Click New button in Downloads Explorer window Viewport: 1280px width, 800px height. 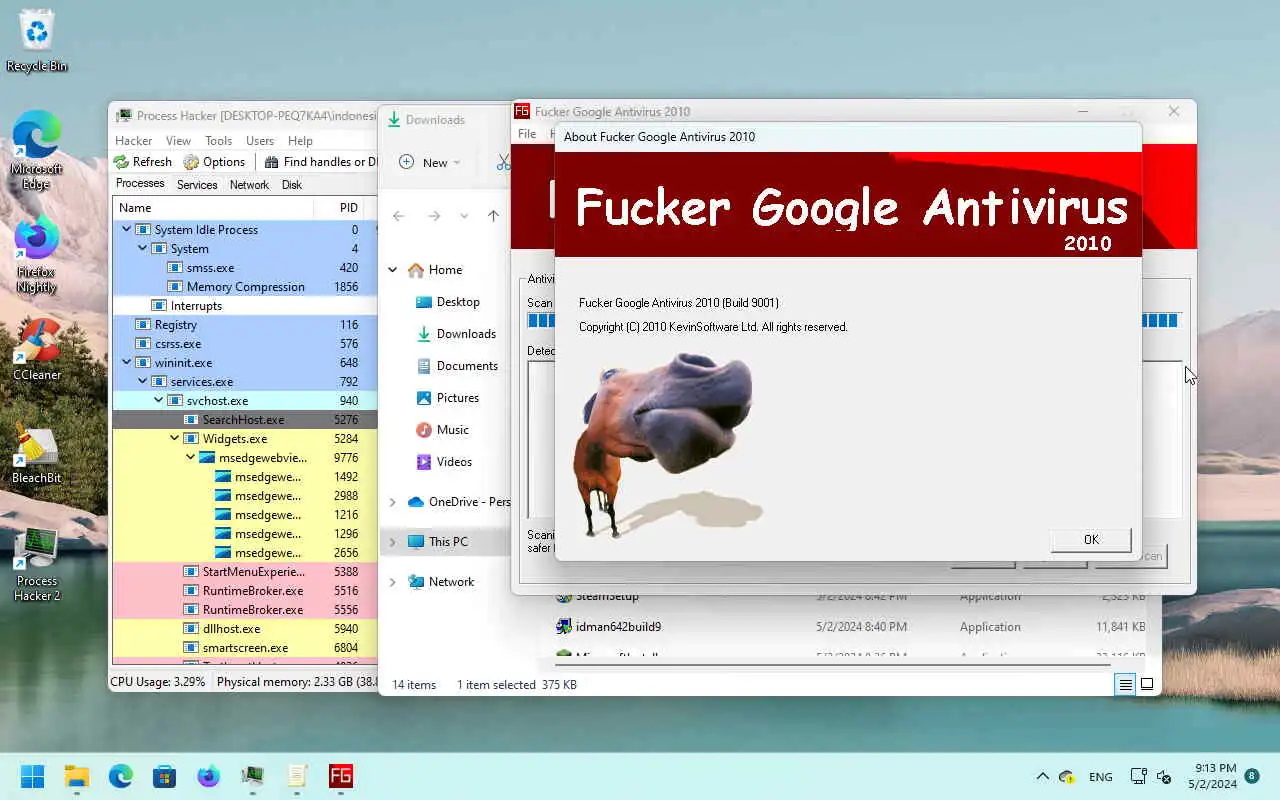click(430, 162)
